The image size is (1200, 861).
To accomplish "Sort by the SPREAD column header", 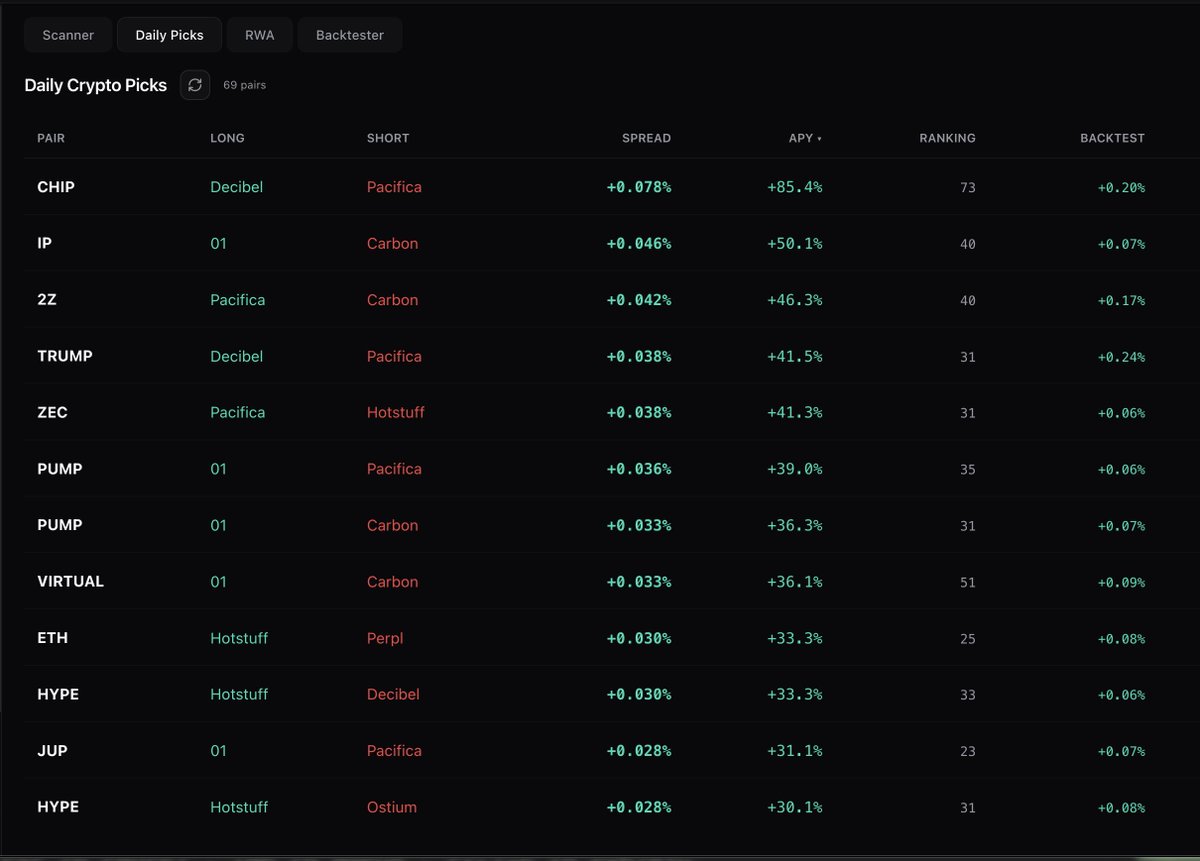I will 646,138.
